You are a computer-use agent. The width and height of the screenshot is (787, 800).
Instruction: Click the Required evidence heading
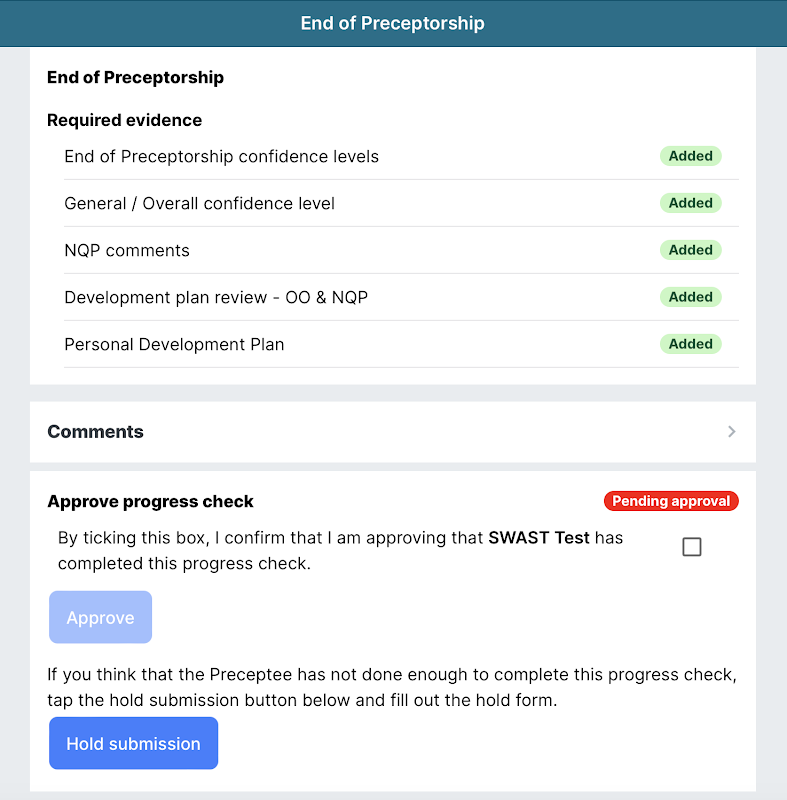pyautogui.click(x=124, y=120)
